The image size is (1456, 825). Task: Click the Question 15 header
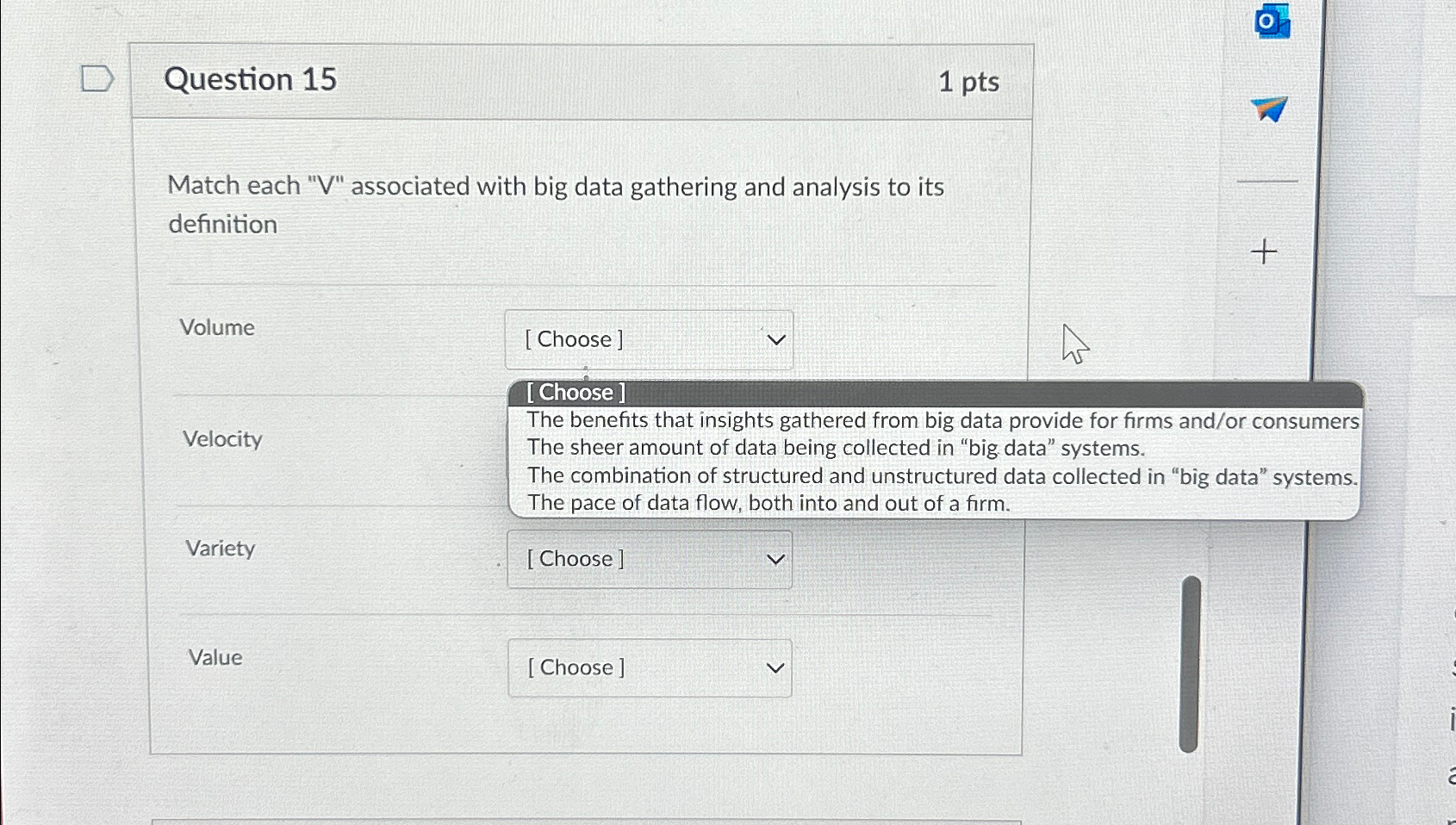click(250, 78)
